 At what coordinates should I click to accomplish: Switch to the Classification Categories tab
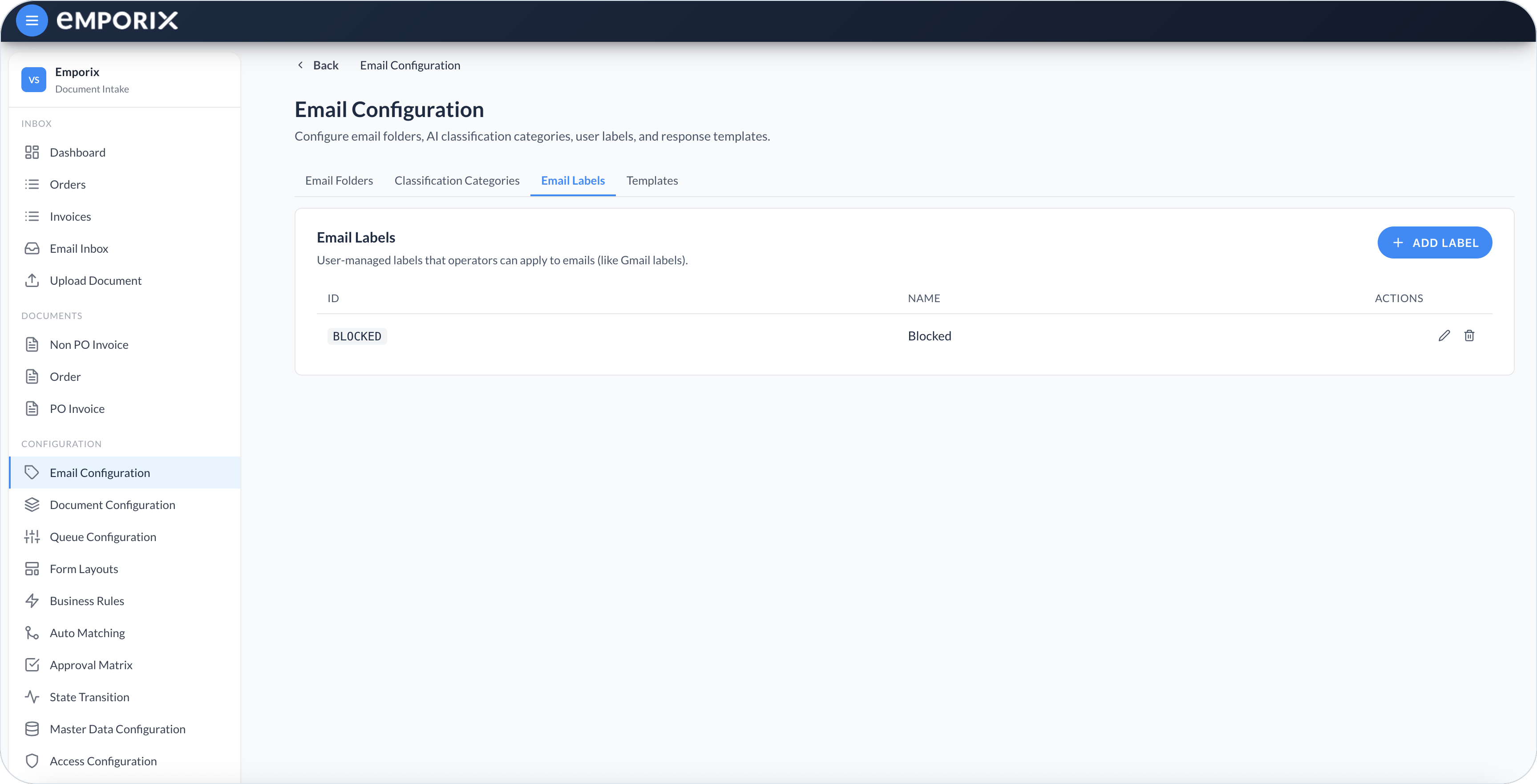(457, 180)
